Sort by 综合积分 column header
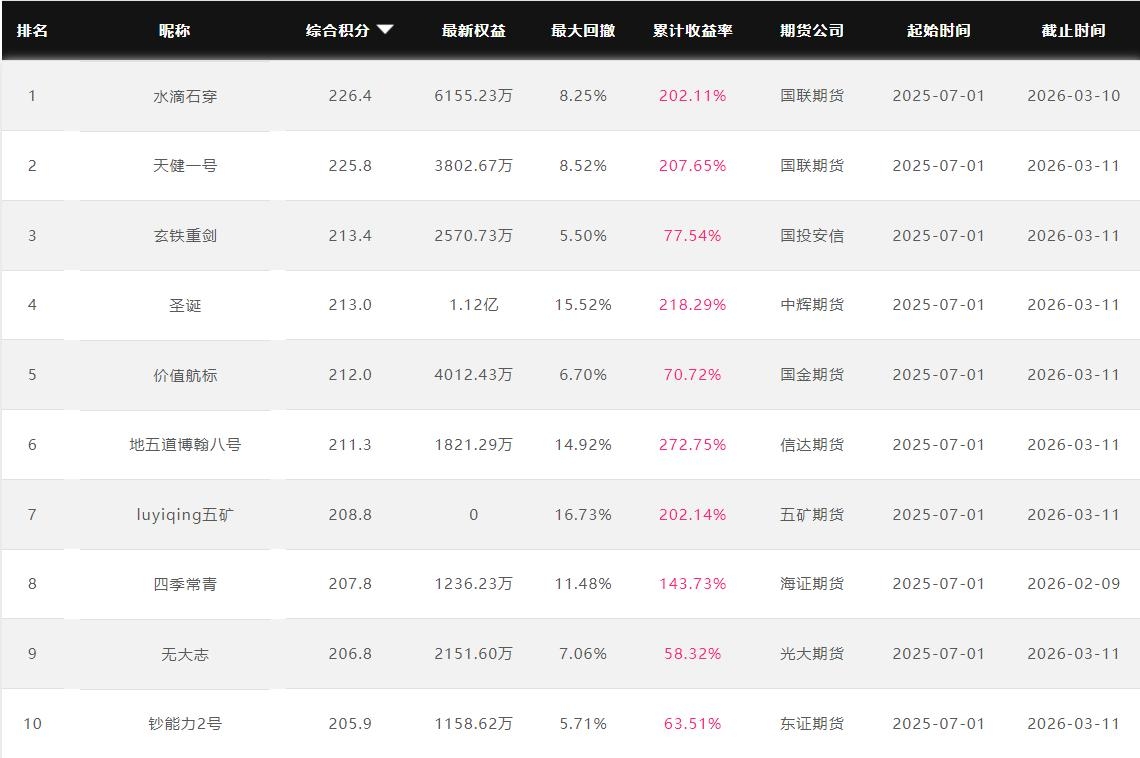 click(338, 30)
